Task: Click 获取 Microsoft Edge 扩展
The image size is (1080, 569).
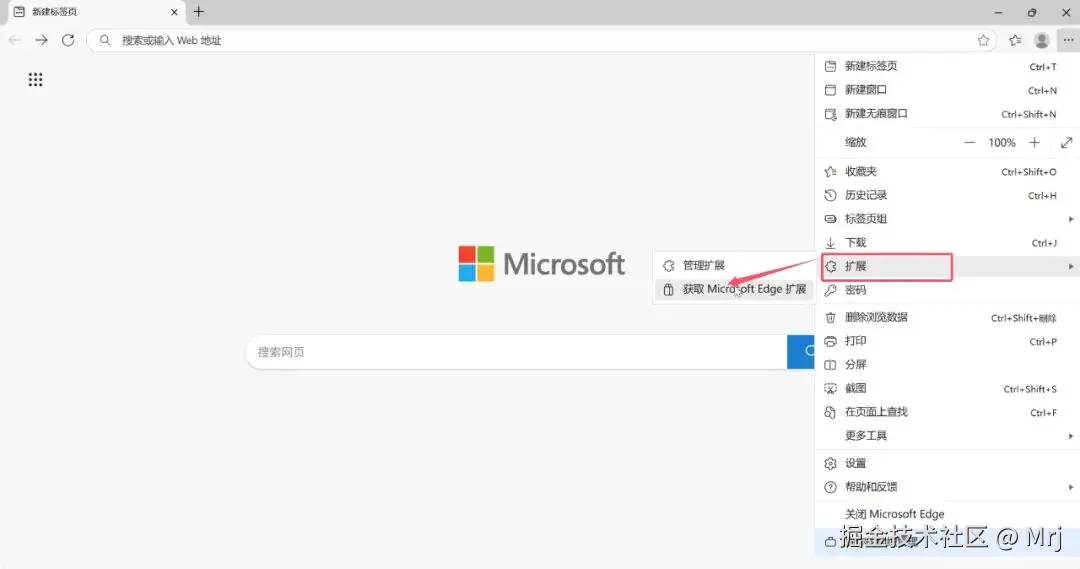Action: (x=734, y=289)
